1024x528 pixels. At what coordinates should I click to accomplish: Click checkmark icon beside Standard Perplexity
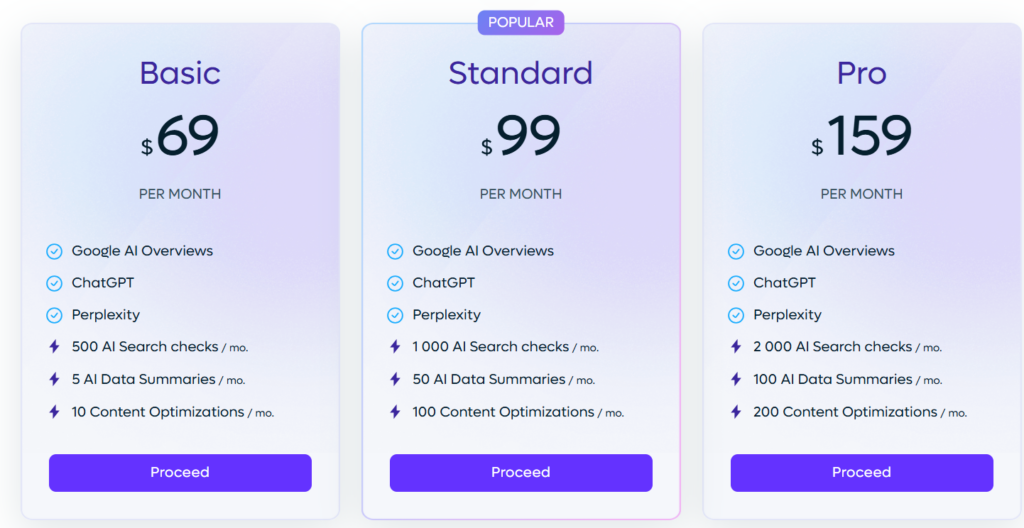pos(395,315)
